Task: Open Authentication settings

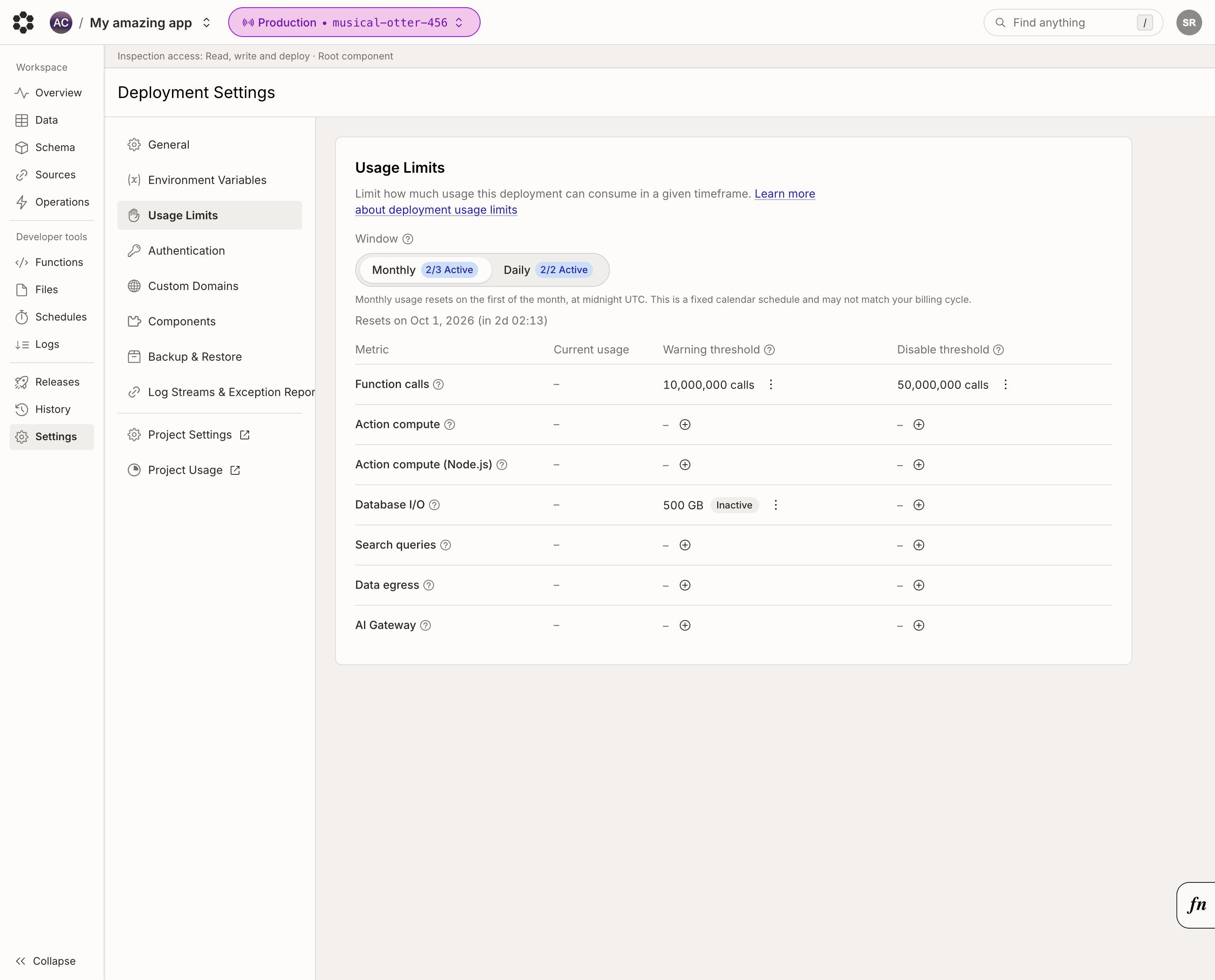Action: coord(209,251)
